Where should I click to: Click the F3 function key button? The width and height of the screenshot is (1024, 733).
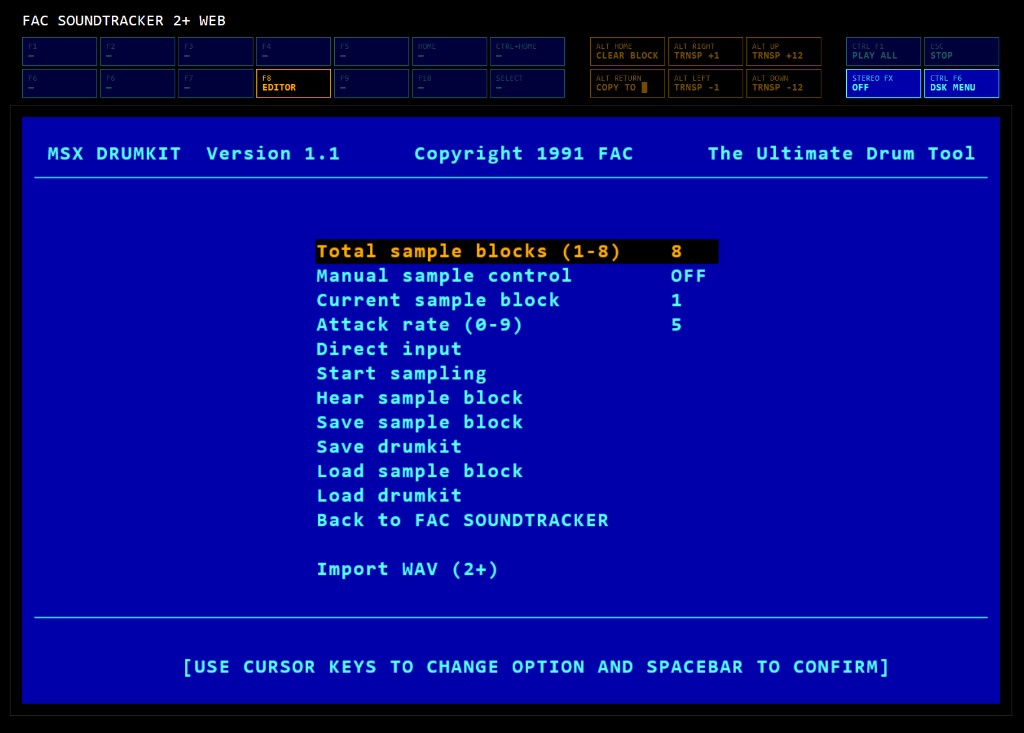(x=216, y=52)
